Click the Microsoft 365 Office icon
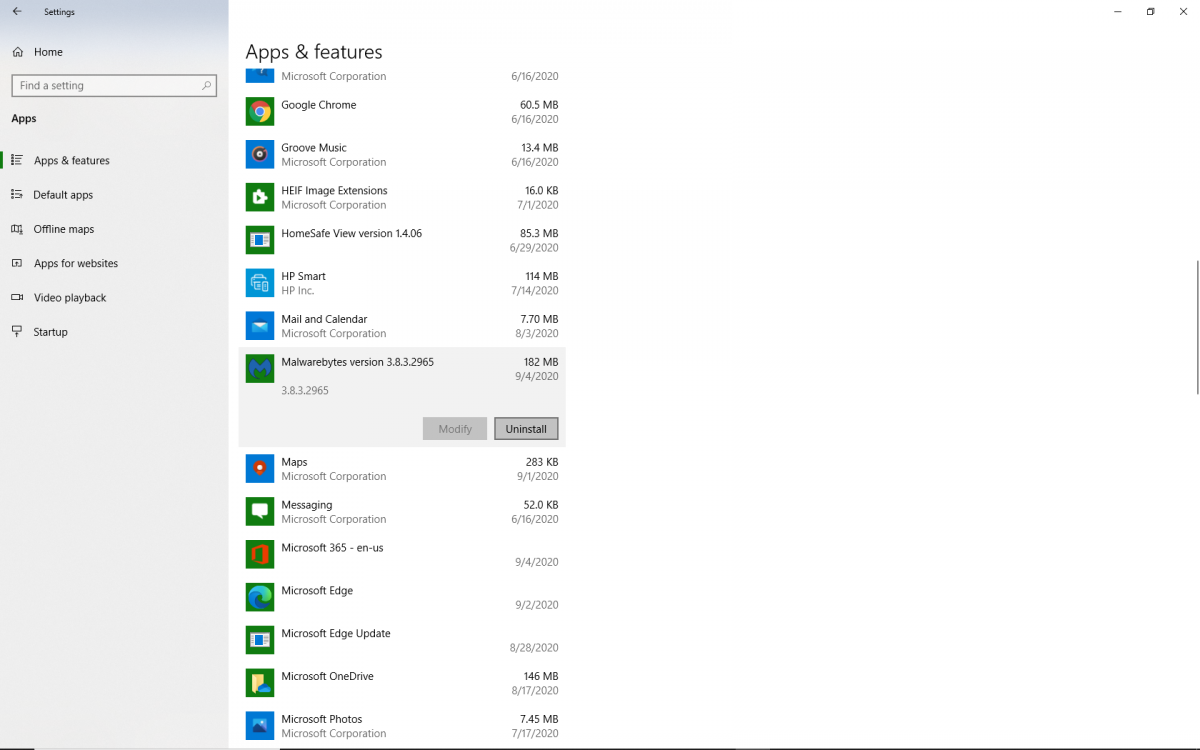 260,555
